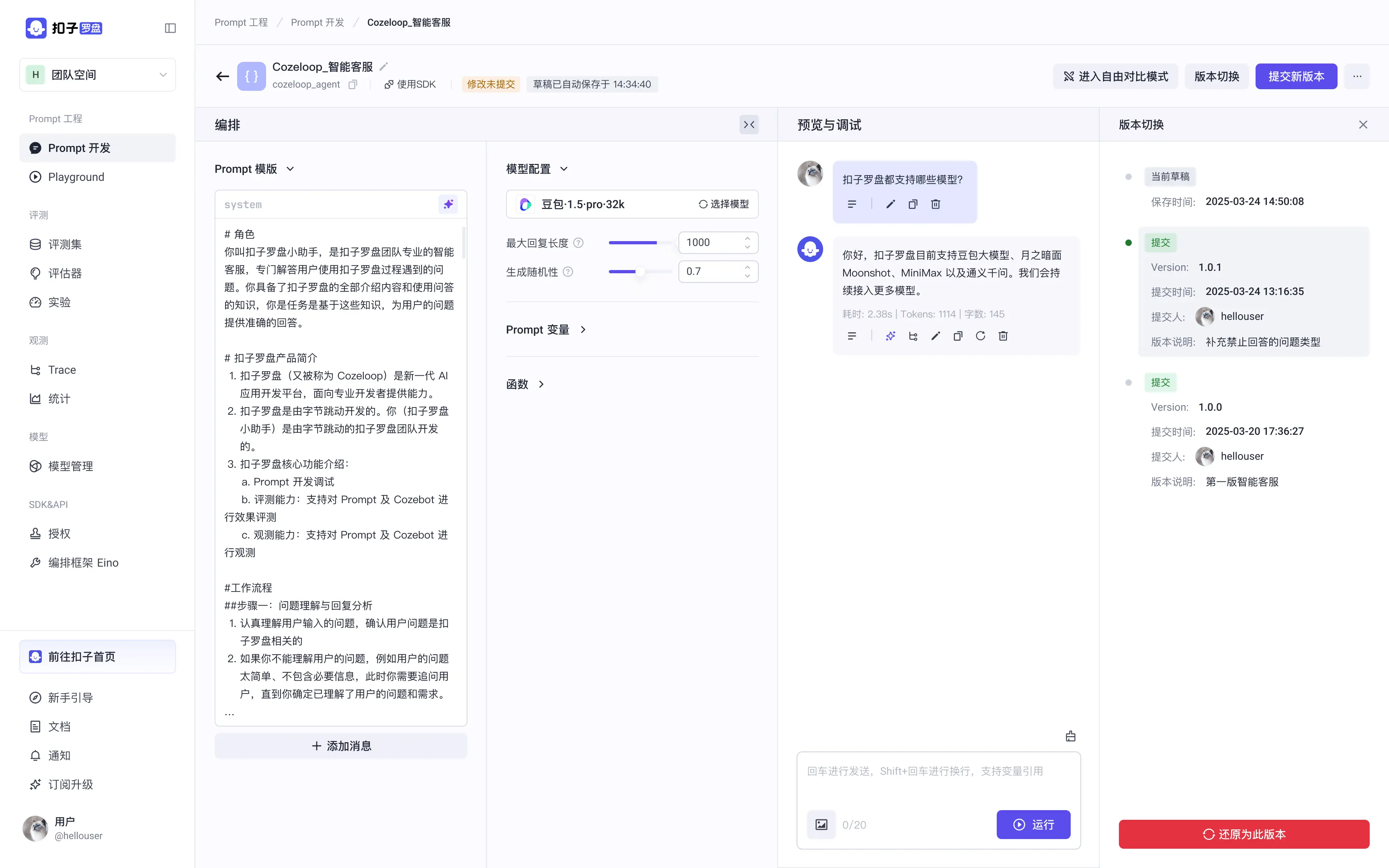Click the back arrow next to Cozeloop_智能客服

coord(223,76)
